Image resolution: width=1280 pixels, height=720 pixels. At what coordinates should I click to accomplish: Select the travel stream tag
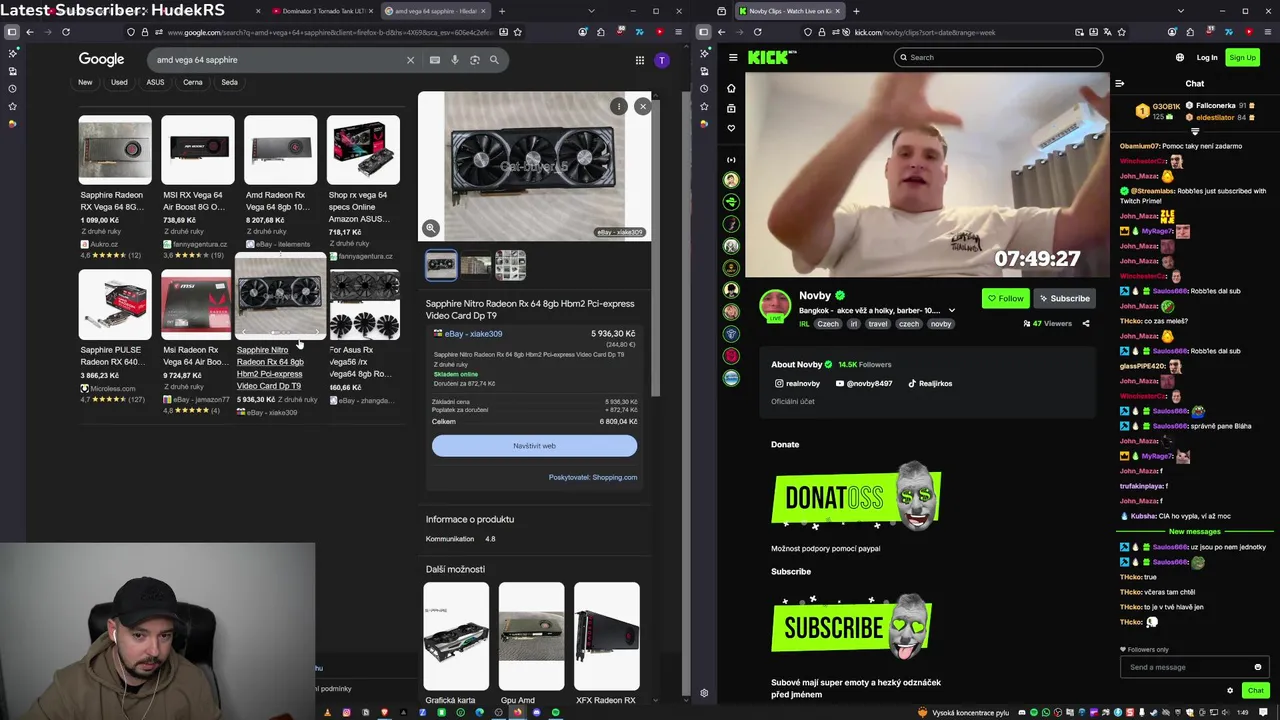(x=878, y=324)
